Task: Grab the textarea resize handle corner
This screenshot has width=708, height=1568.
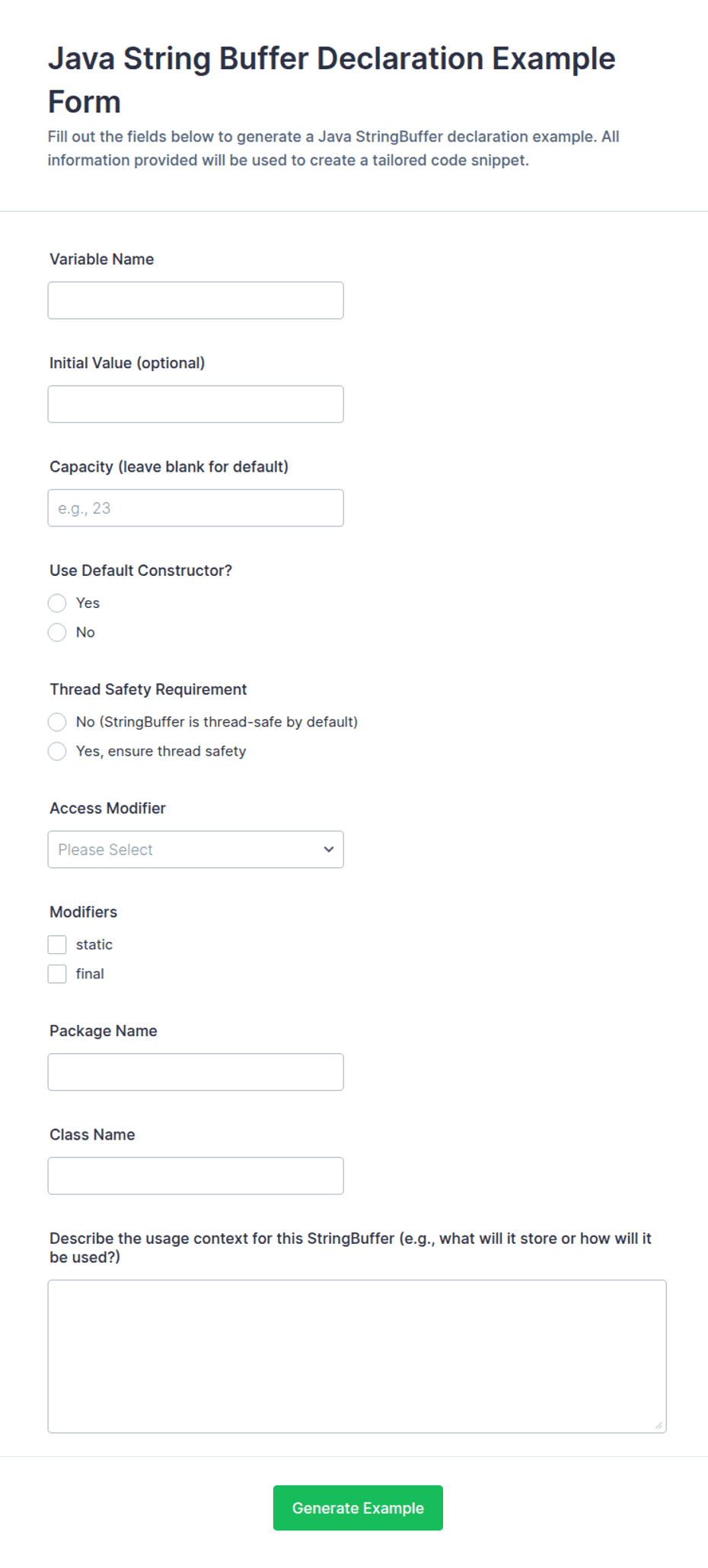Action: pyautogui.click(x=659, y=1425)
